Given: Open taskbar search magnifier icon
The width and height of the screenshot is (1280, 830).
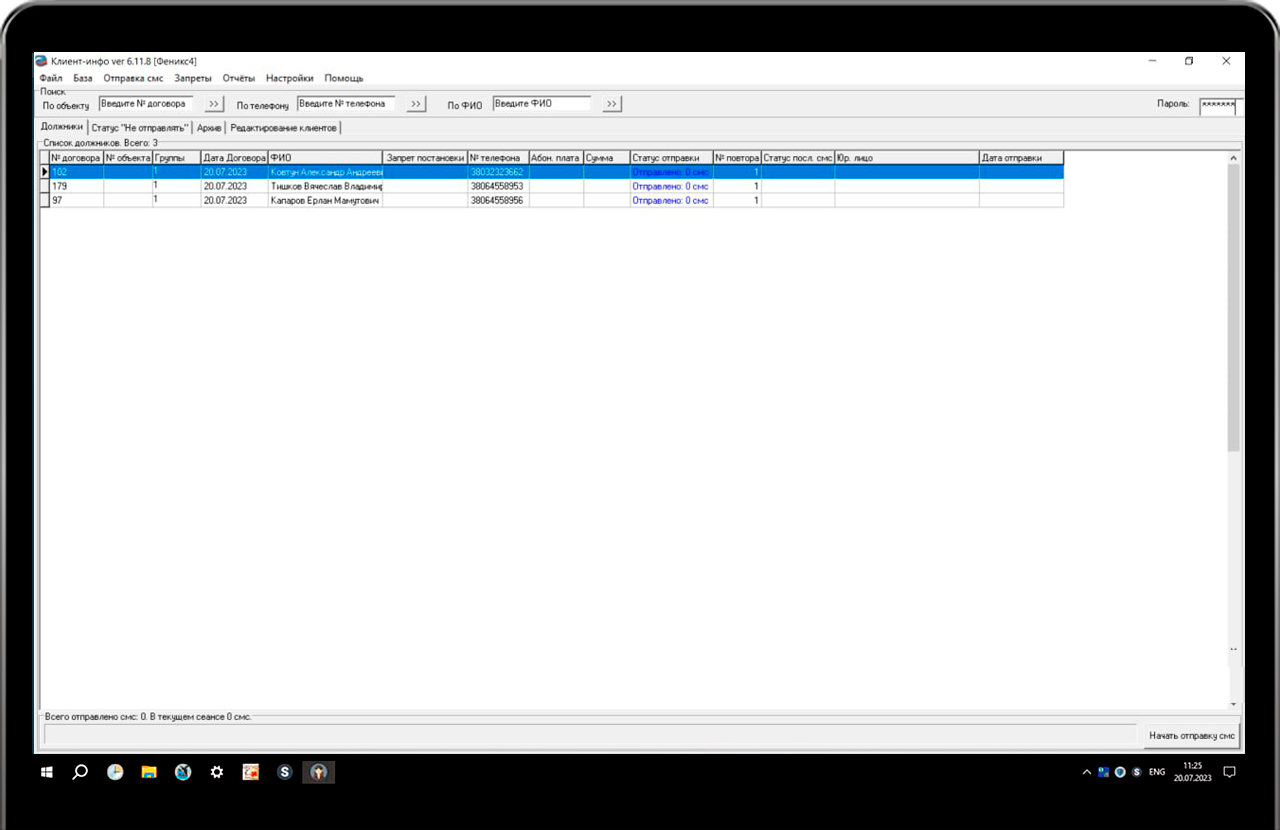Looking at the screenshot, I should click(81, 772).
